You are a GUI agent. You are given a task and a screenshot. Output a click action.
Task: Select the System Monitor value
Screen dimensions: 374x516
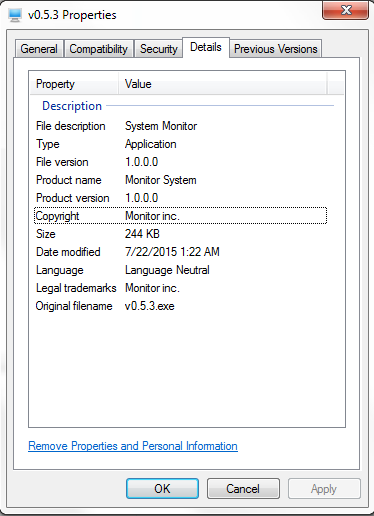coord(161,126)
